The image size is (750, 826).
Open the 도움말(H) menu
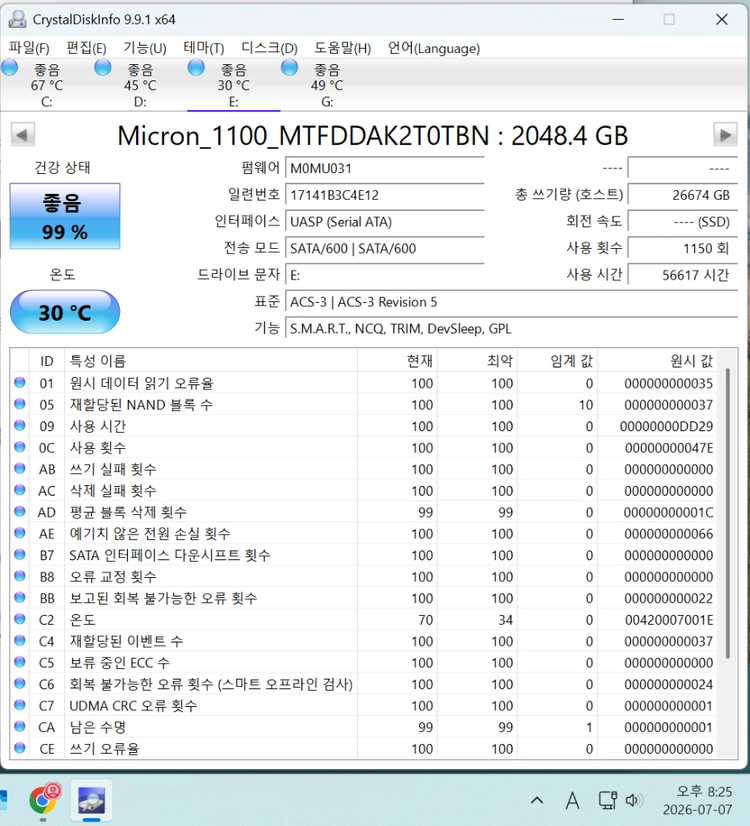pos(342,48)
